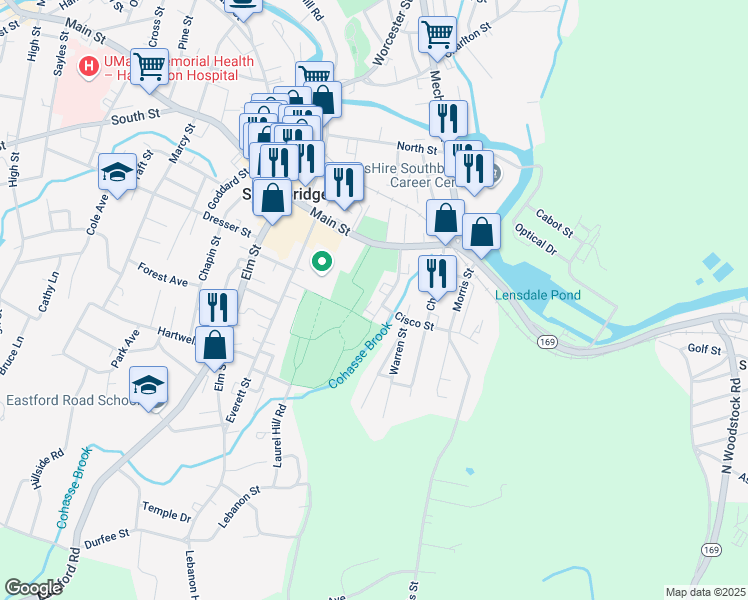
Task: Click the green circle location pin
Action: 322,262
